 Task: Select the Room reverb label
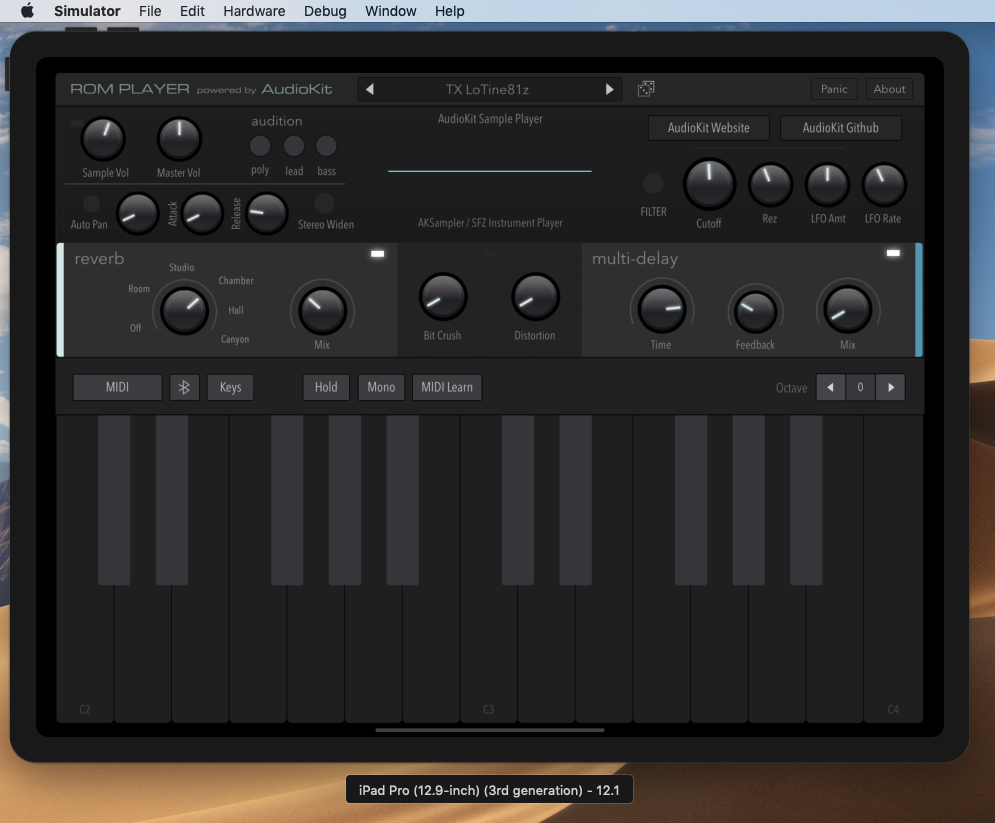click(139, 289)
